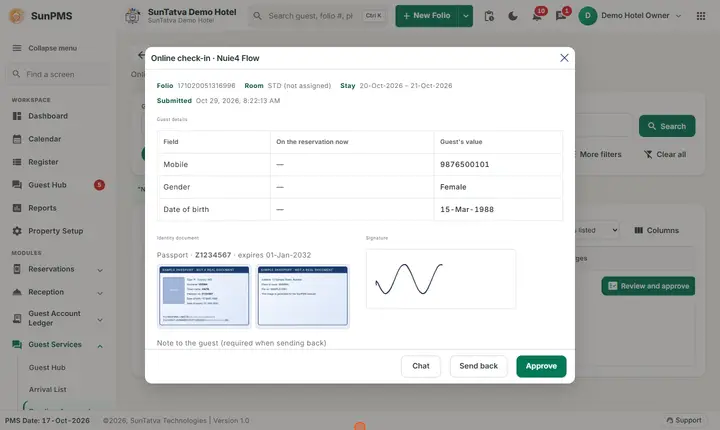Approve the online check-in
The height and width of the screenshot is (430, 720).
(x=541, y=366)
